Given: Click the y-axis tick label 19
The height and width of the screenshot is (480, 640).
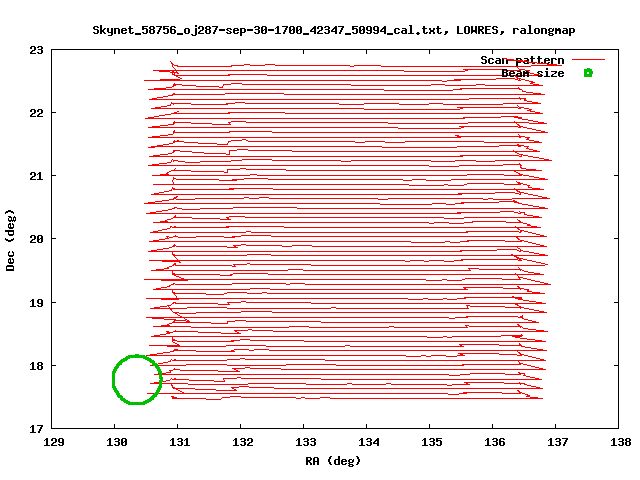Looking at the screenshot, I should (36, 303).
